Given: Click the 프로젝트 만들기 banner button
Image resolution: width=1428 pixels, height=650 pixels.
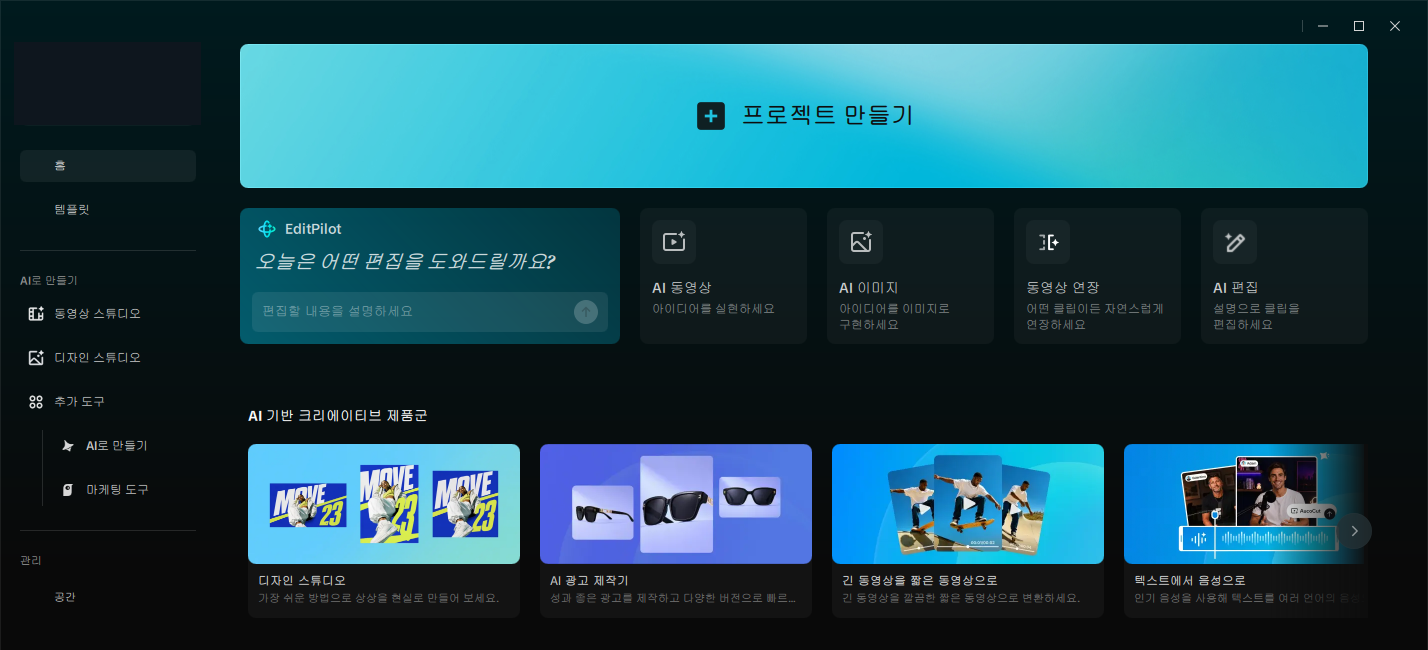Looking at the screenshot, I should click(x=804, y=116).
